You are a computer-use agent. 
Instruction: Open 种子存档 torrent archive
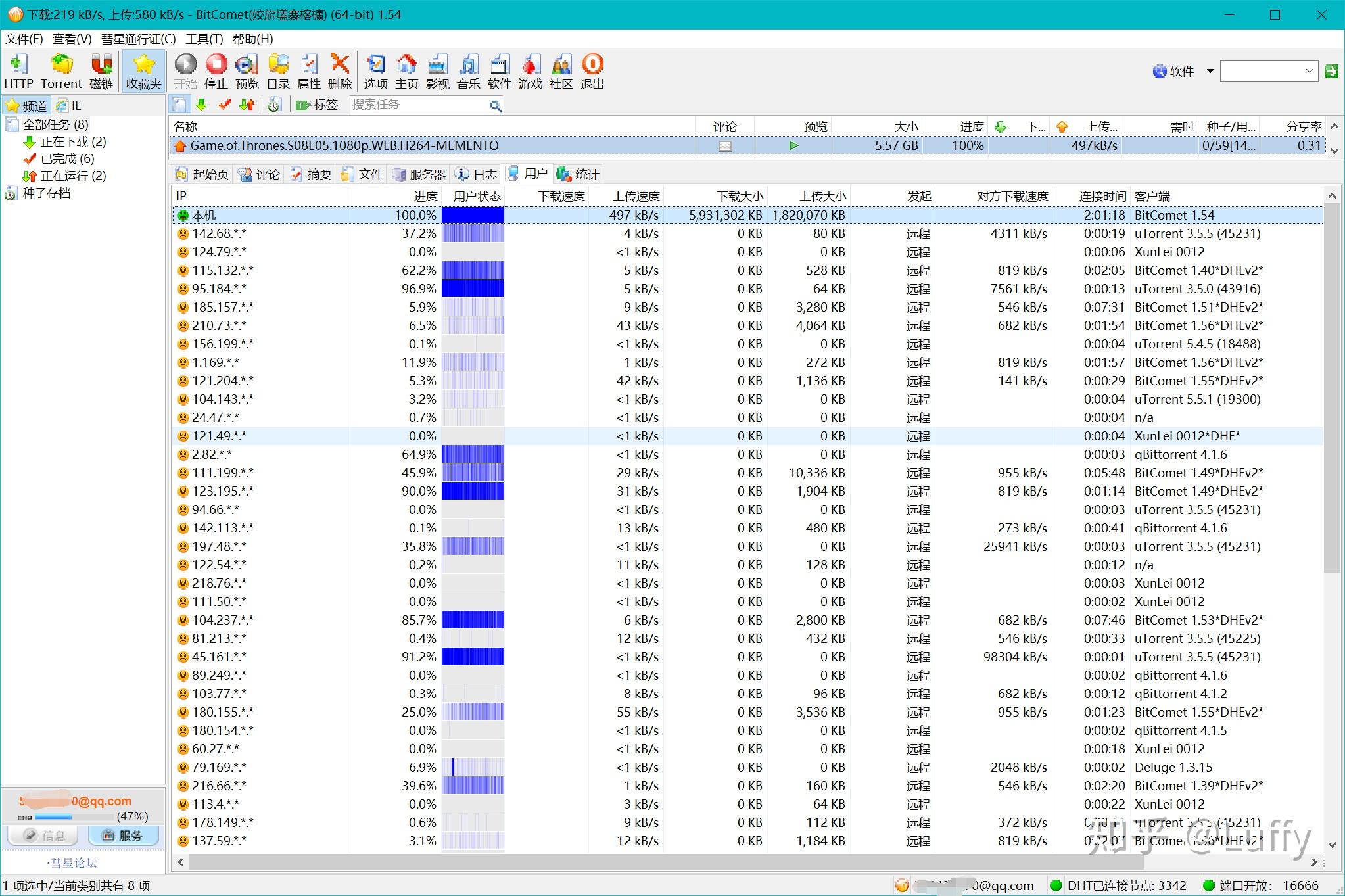pos(46,193)
